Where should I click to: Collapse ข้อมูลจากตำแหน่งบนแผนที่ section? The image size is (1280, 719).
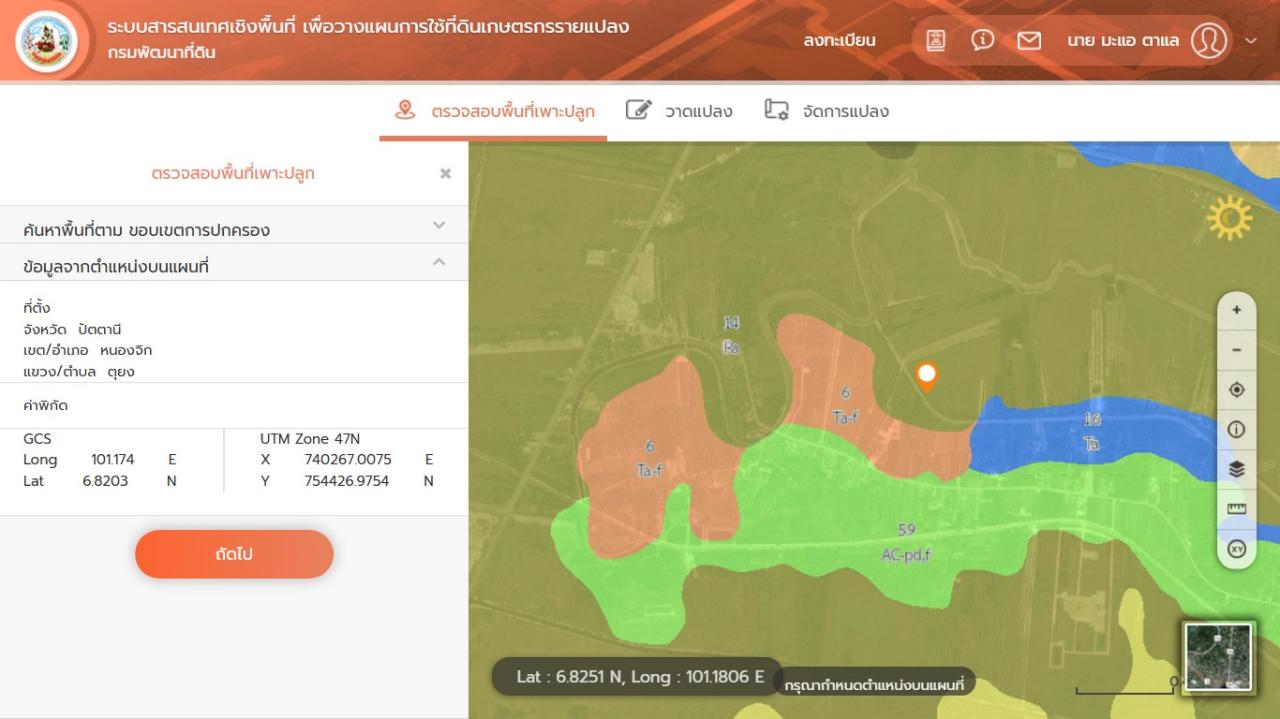click(x=438, y=262)
